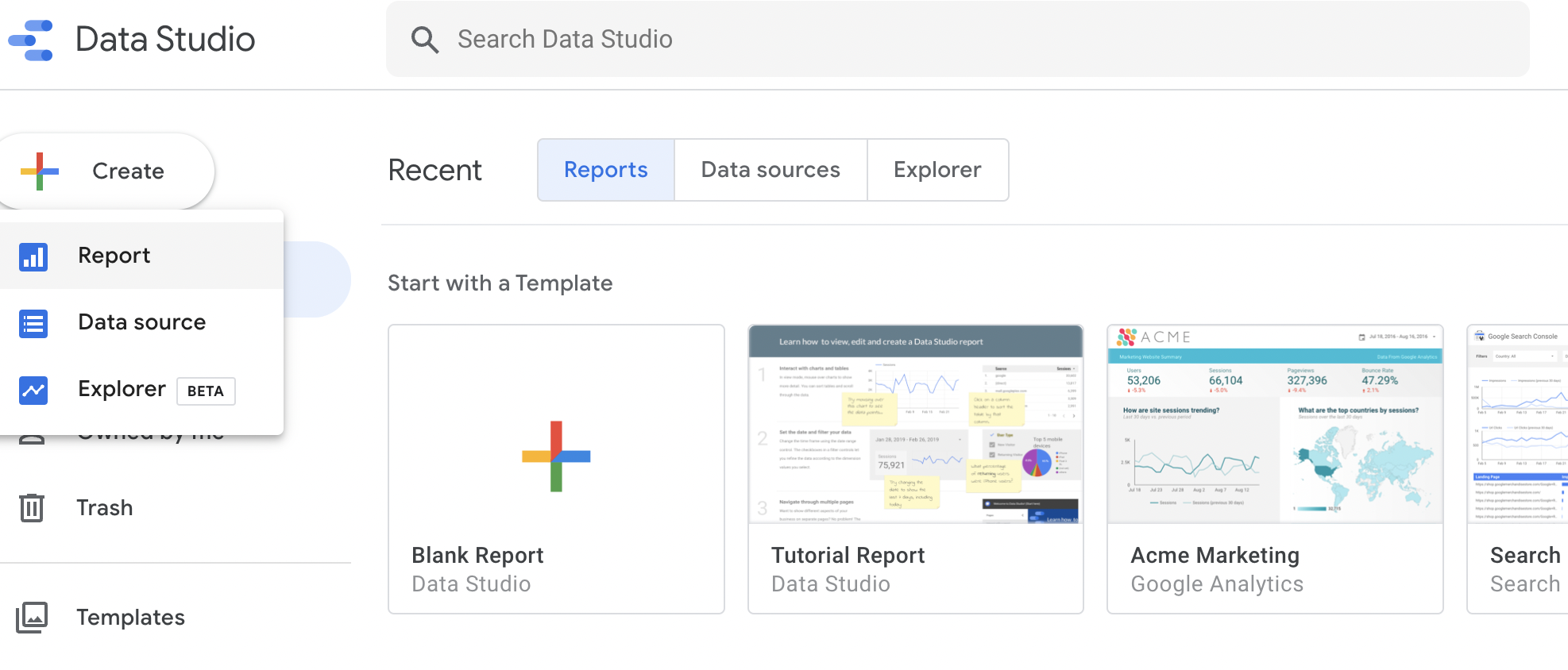The image size is (1568, 670).
Task: Click the Create button
Action: coord(106,171)
